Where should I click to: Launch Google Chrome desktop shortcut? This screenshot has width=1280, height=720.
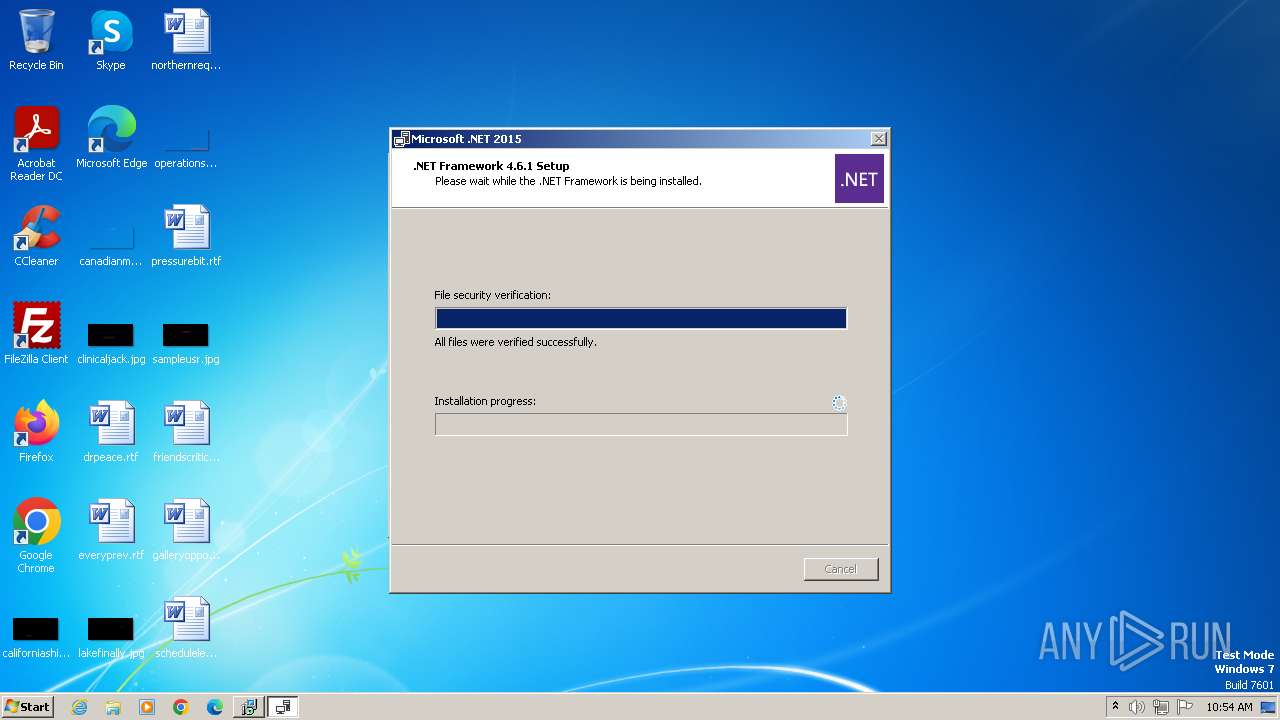point(36,536)
